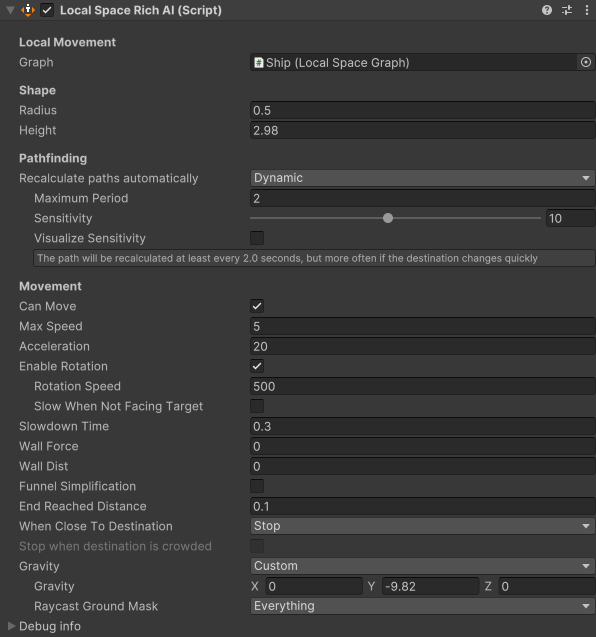Enable Visualize Sensitivity checkbox
This screenshot has width=596, height=637.
257,238
